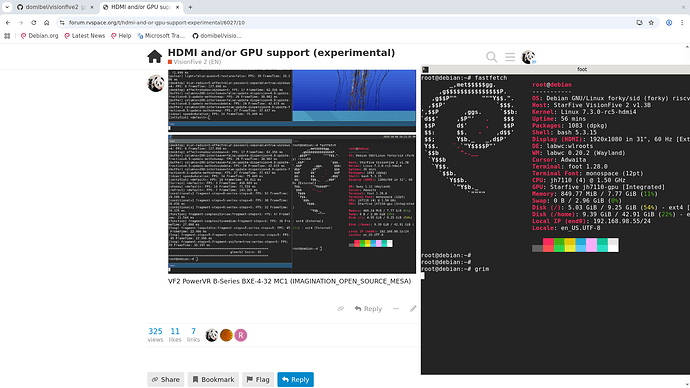Click the install/cast icon in address bar
This screenshot has width=690, height=388.
tap(639, 22)
